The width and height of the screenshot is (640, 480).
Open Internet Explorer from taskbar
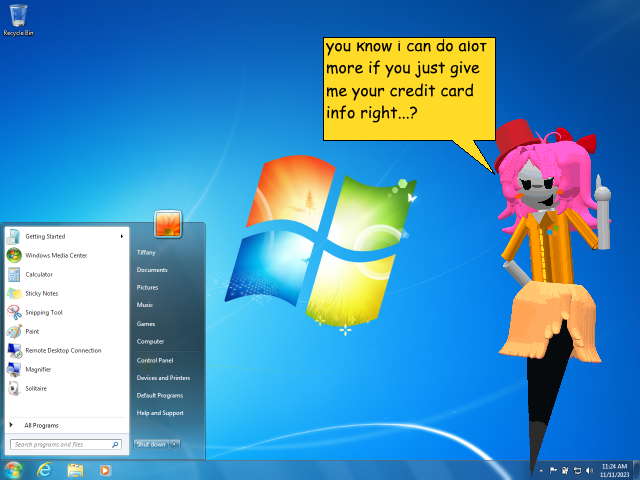tap(44, 470)
